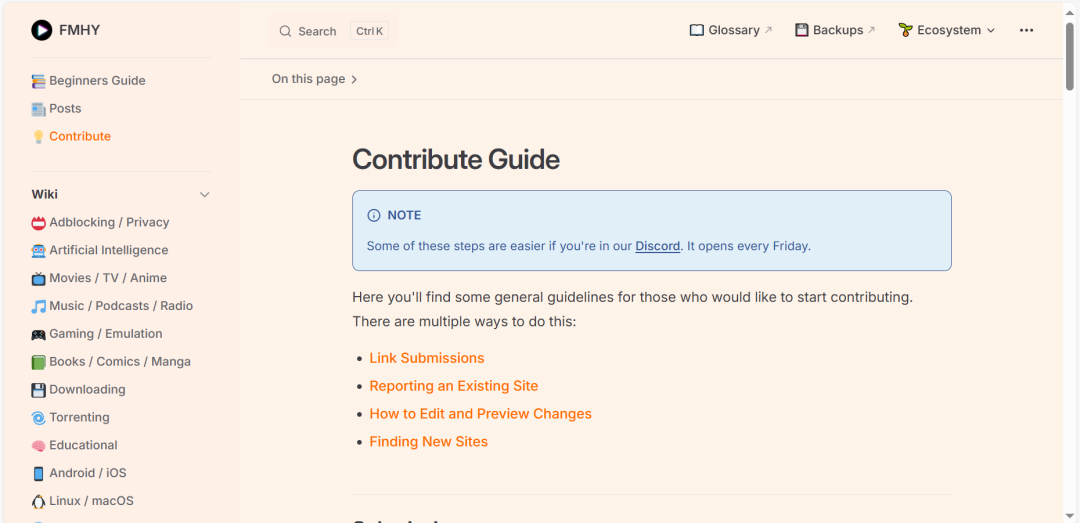Click the Beginners Guide books icon
This screenshot has width=1080, height=523.
[38, 81]
